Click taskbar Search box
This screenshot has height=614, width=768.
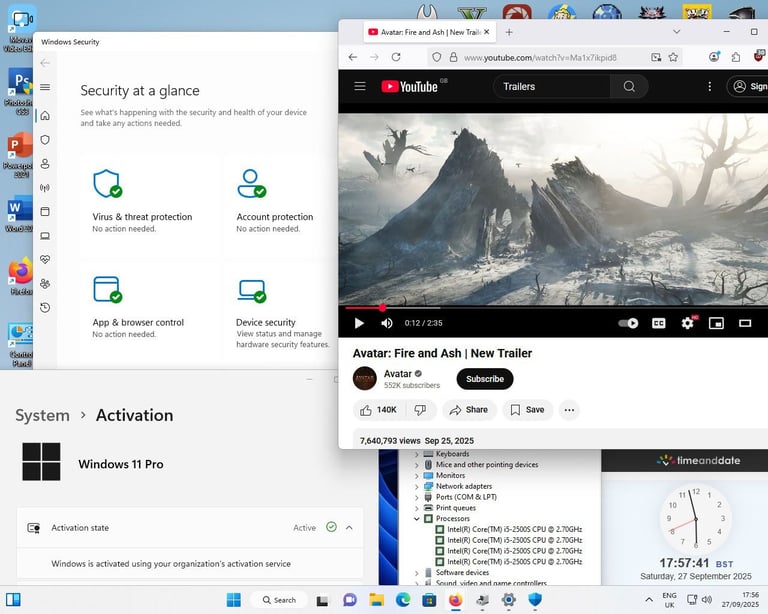(279, 600)
